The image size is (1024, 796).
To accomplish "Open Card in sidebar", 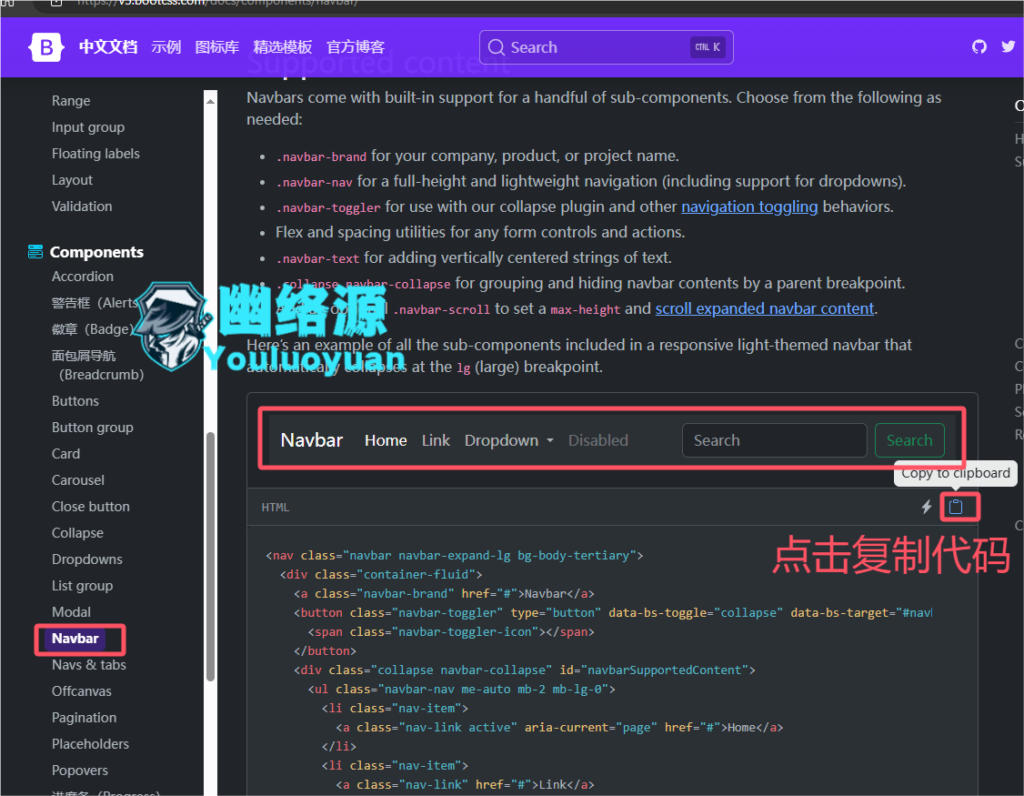I will point(66,454).
